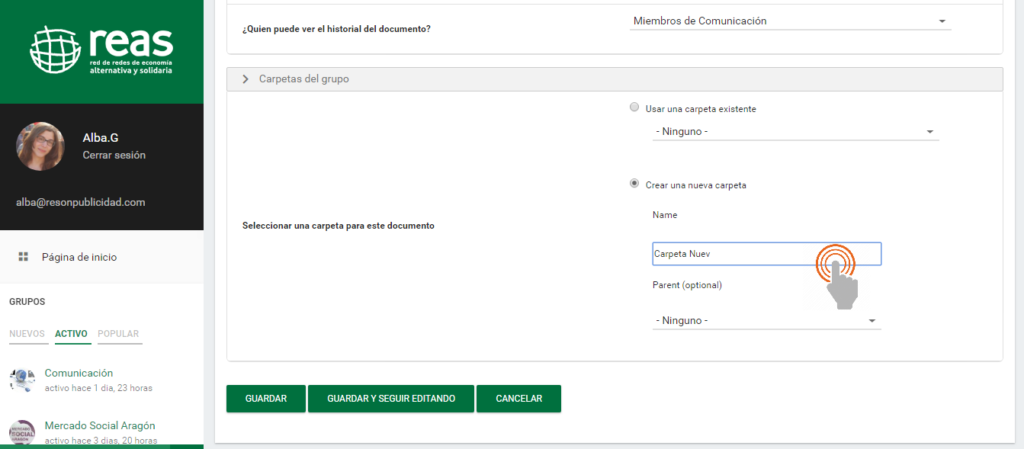Open the Comunicación group link
Viewport: 1024px width, 449px height.
click(x=79, y=373)
